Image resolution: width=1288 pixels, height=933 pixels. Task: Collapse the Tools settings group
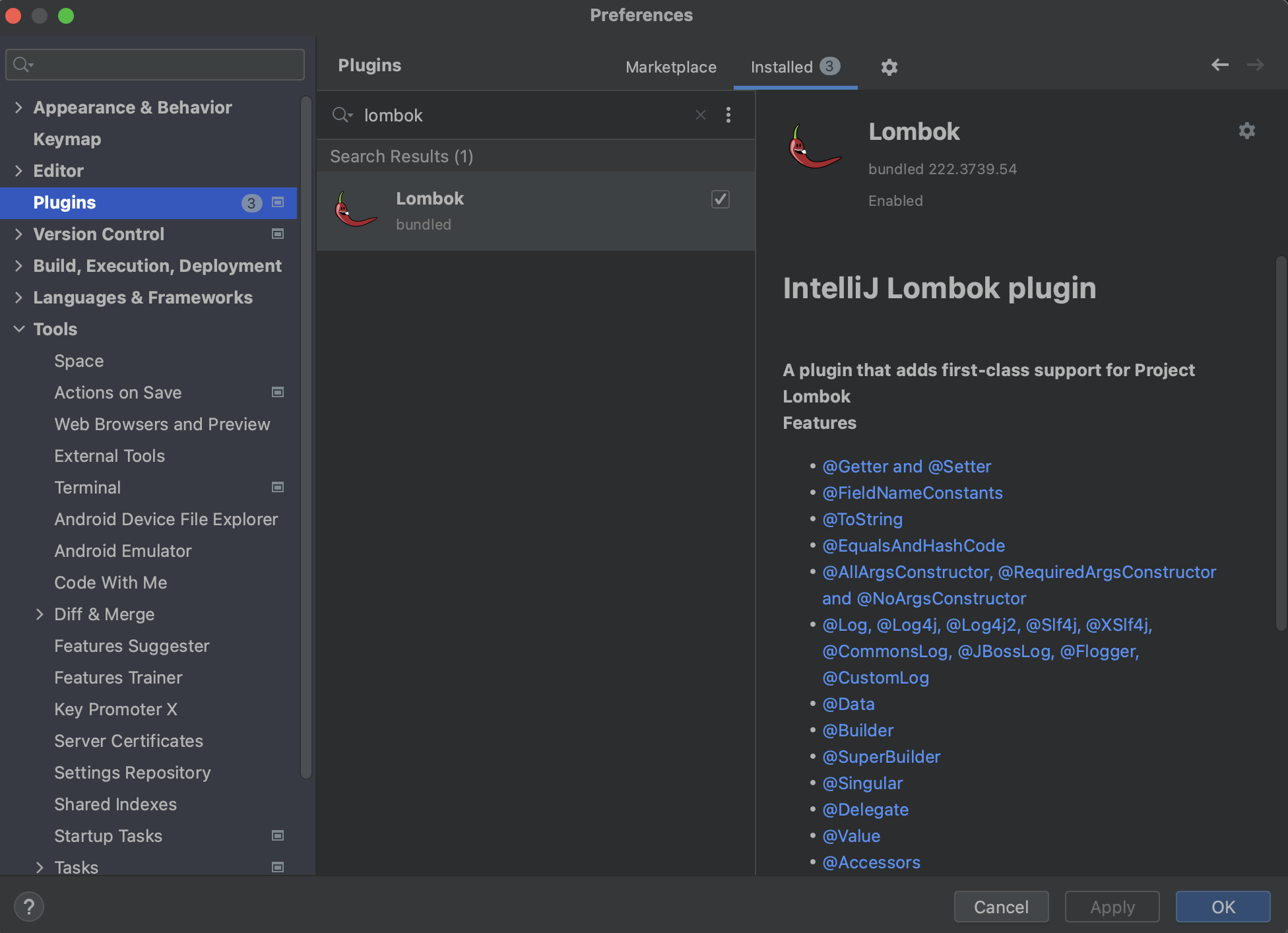18,329
